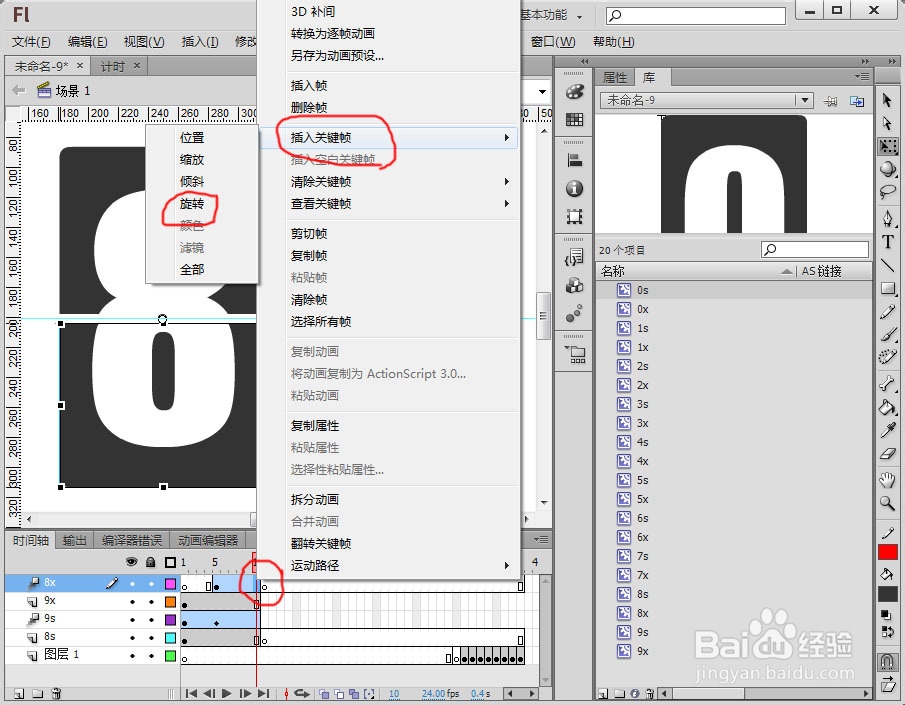The width and height of the screenshot is (905, 705).
Task: Lock the 9s layer
Action: click(151, 620)
